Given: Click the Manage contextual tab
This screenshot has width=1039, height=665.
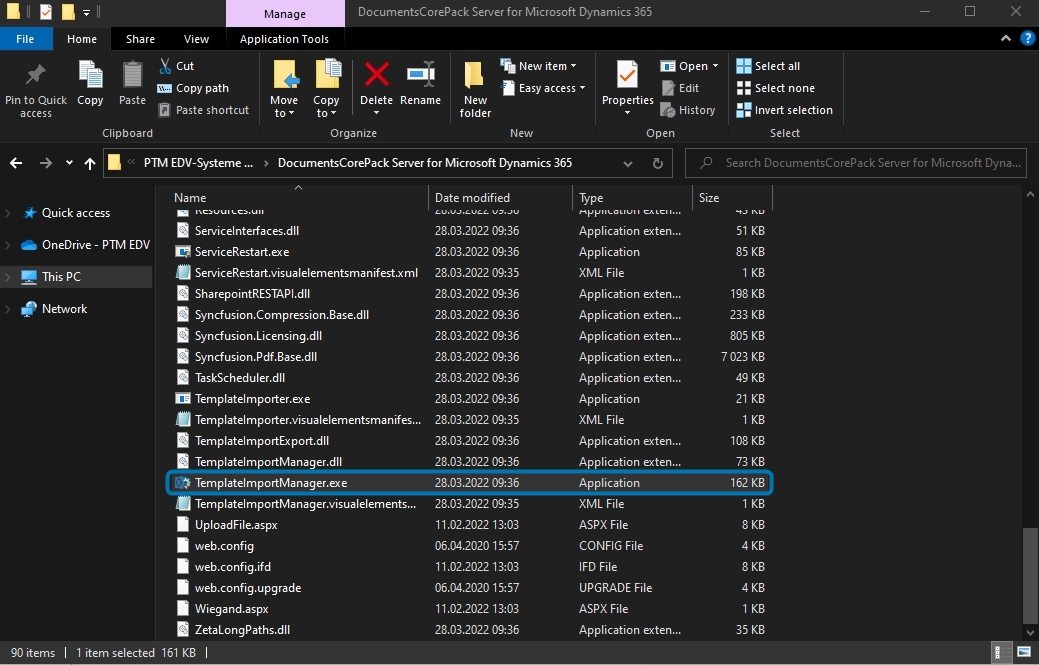Looking at the screenshot, I should pos(285,14).
